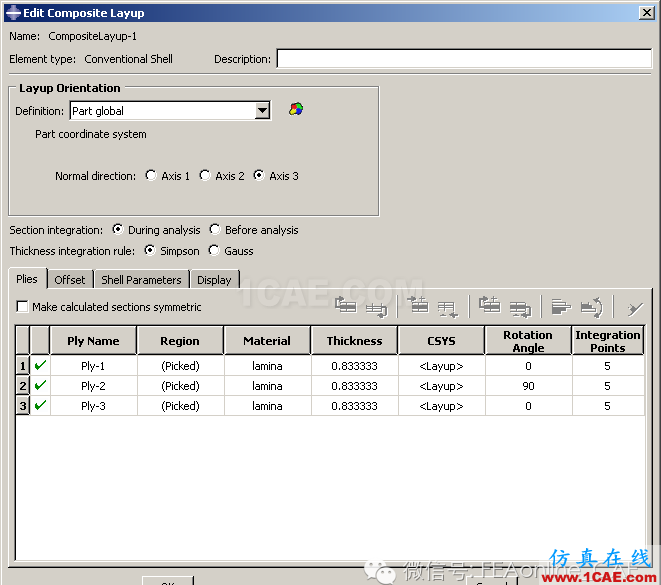Open the Display tab
Viewport: 661px width, 585px height.
tap(214, 280)
